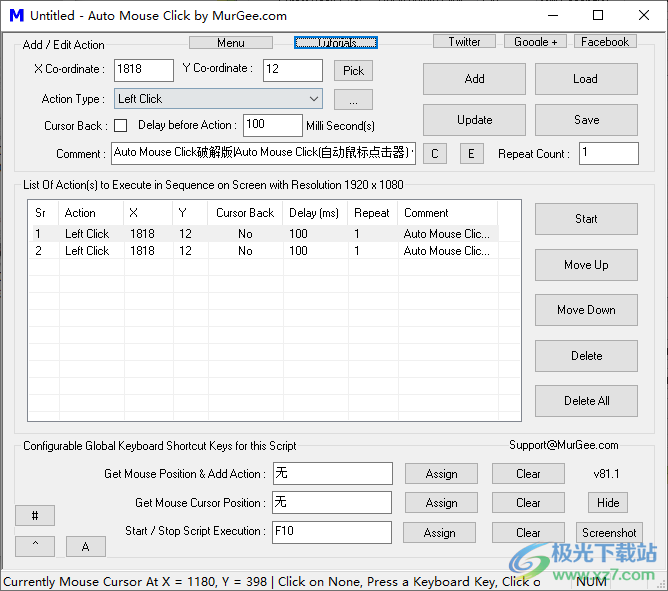The image size is (668, 591).
Task: Click the Hide button
Action: click(x=608, y=503)
